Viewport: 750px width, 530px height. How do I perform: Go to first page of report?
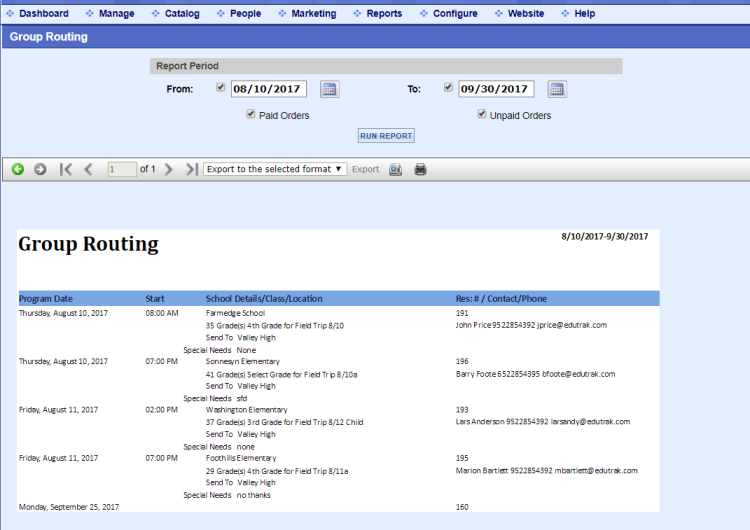click(x=66, y=169)
